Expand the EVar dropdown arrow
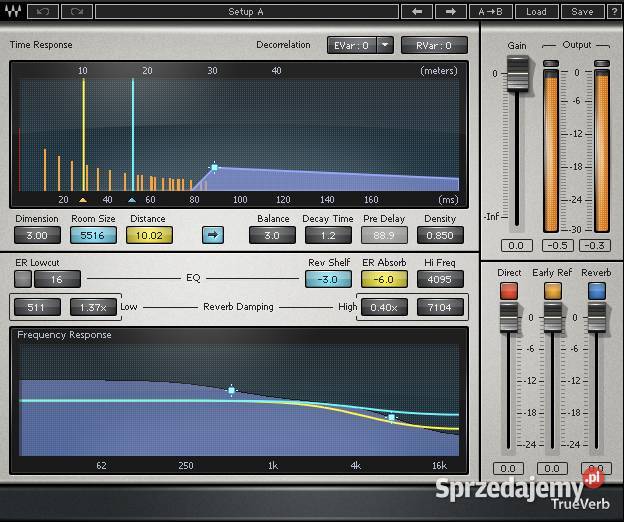The image size is (624, 522). (x=385, y=45)
